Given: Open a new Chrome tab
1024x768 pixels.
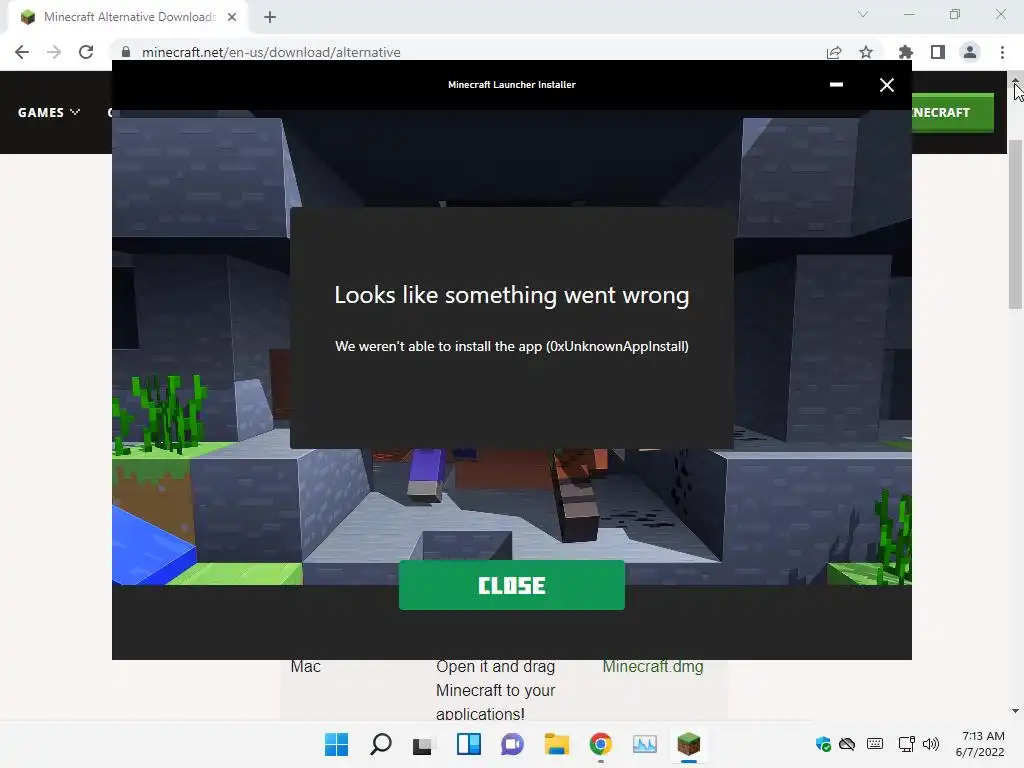Looking at the screenshot, I should [270, 18].
